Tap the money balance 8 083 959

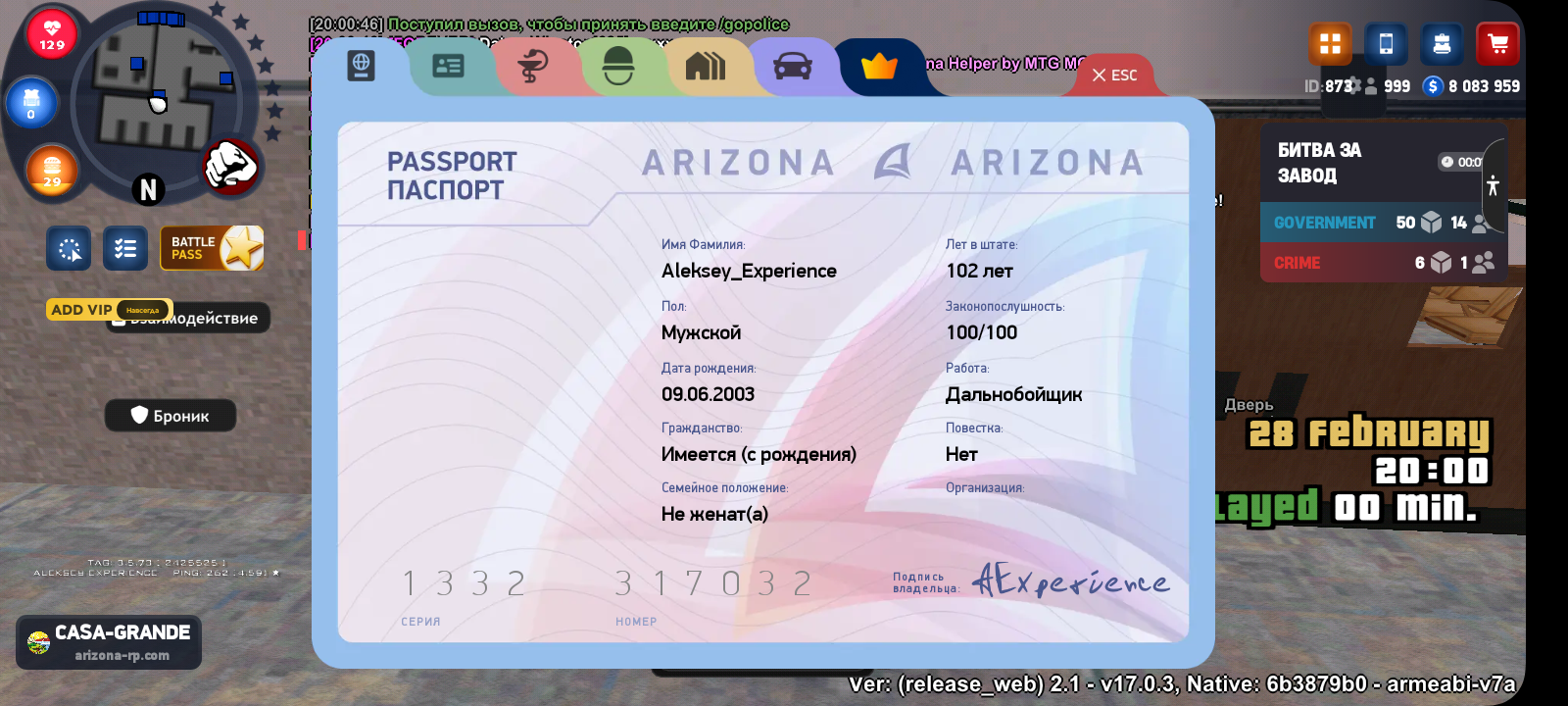(x=1484, y=86)
